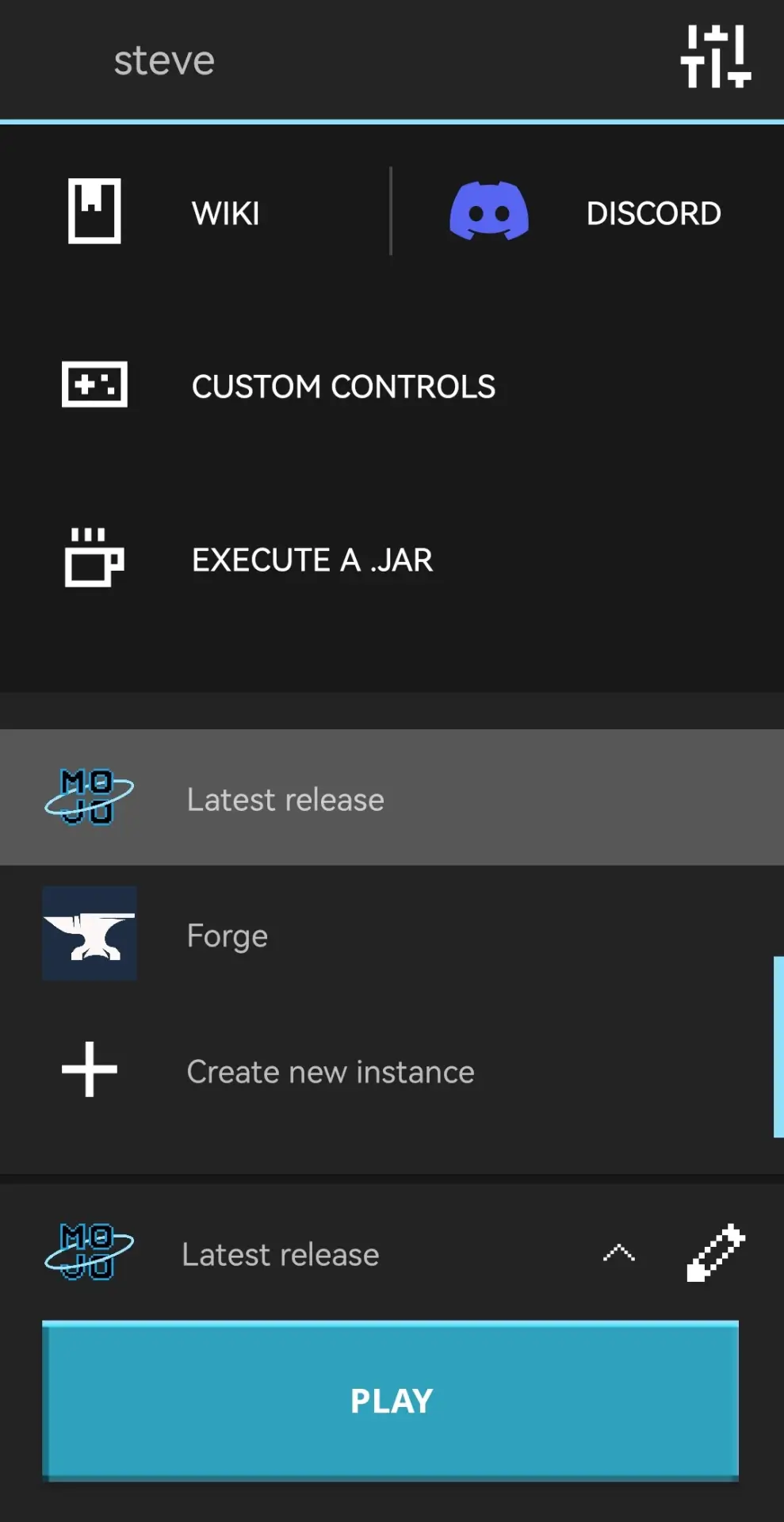Tap the CUSTOM CONTROLS button
784x1522 pixels.
point(343,387)
